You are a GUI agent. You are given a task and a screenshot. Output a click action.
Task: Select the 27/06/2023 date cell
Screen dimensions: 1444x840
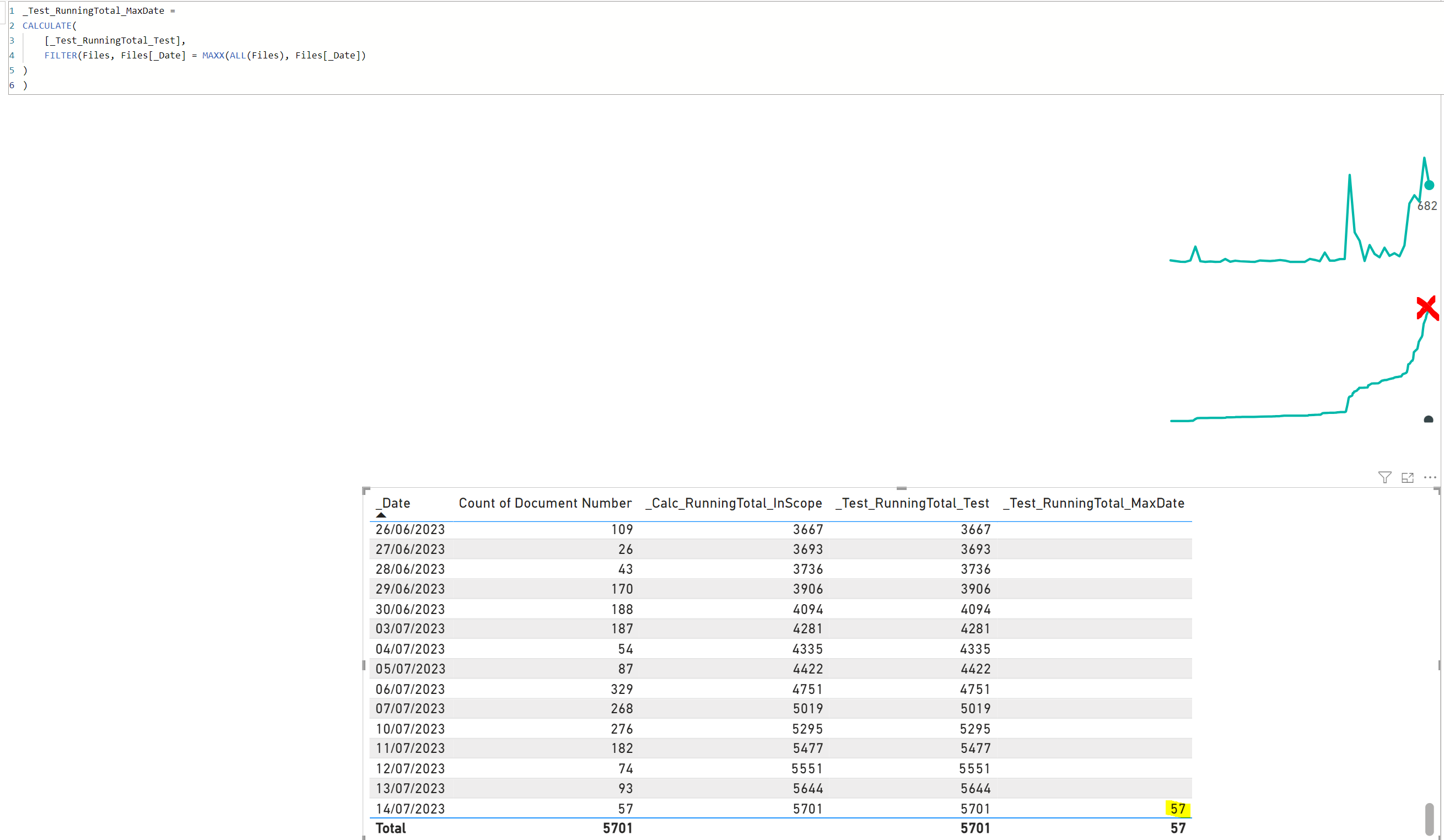pyautogui.click(x=410, y=549)
